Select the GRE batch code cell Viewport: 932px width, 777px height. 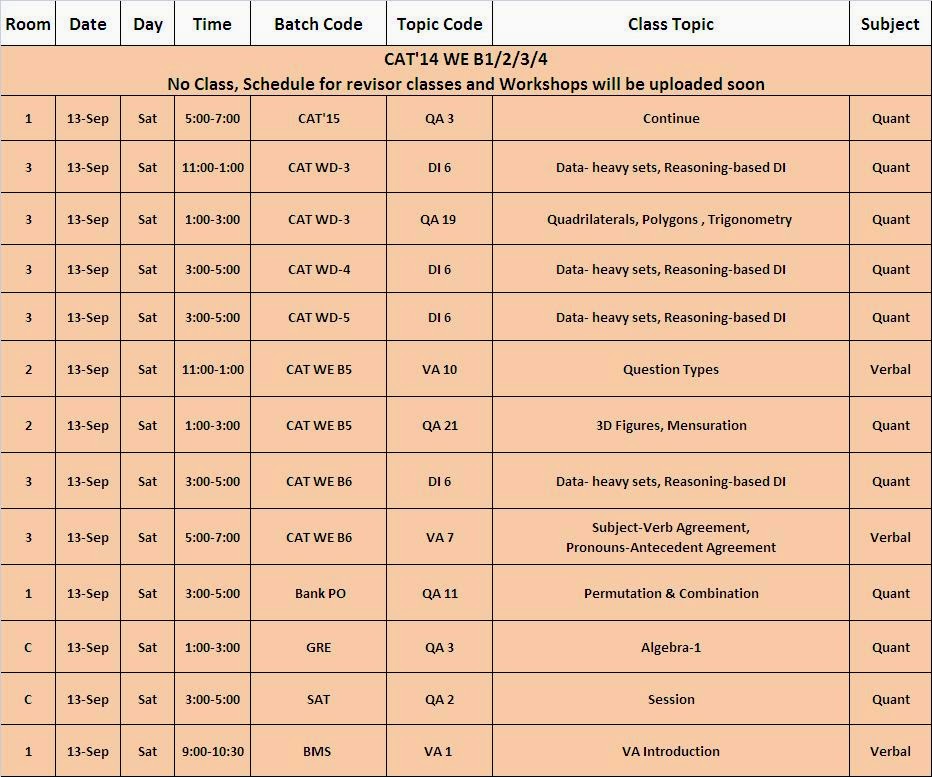[x=319, y=647]
